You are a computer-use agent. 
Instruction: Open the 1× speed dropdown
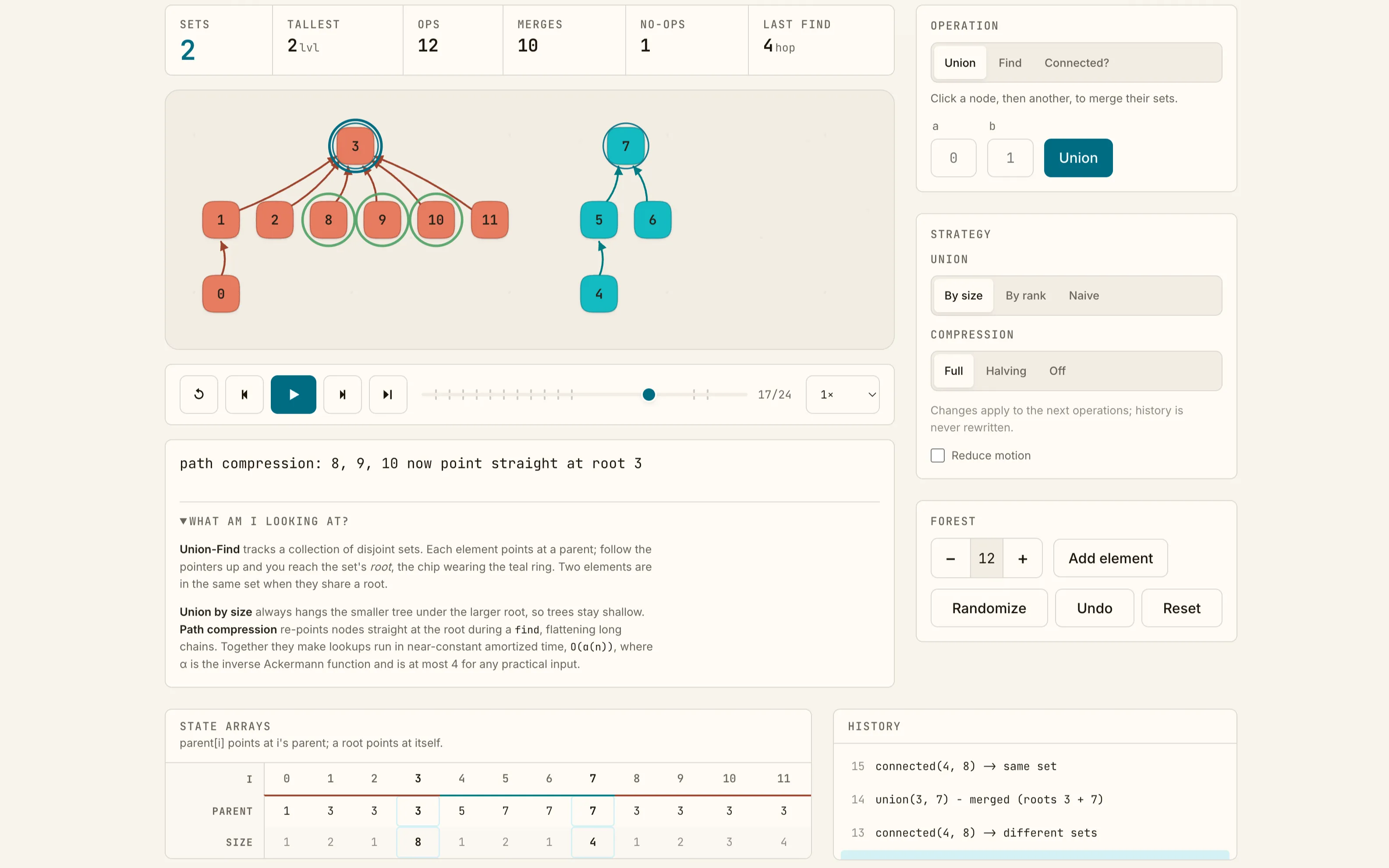pyautogui.click(x=843, y=394)
